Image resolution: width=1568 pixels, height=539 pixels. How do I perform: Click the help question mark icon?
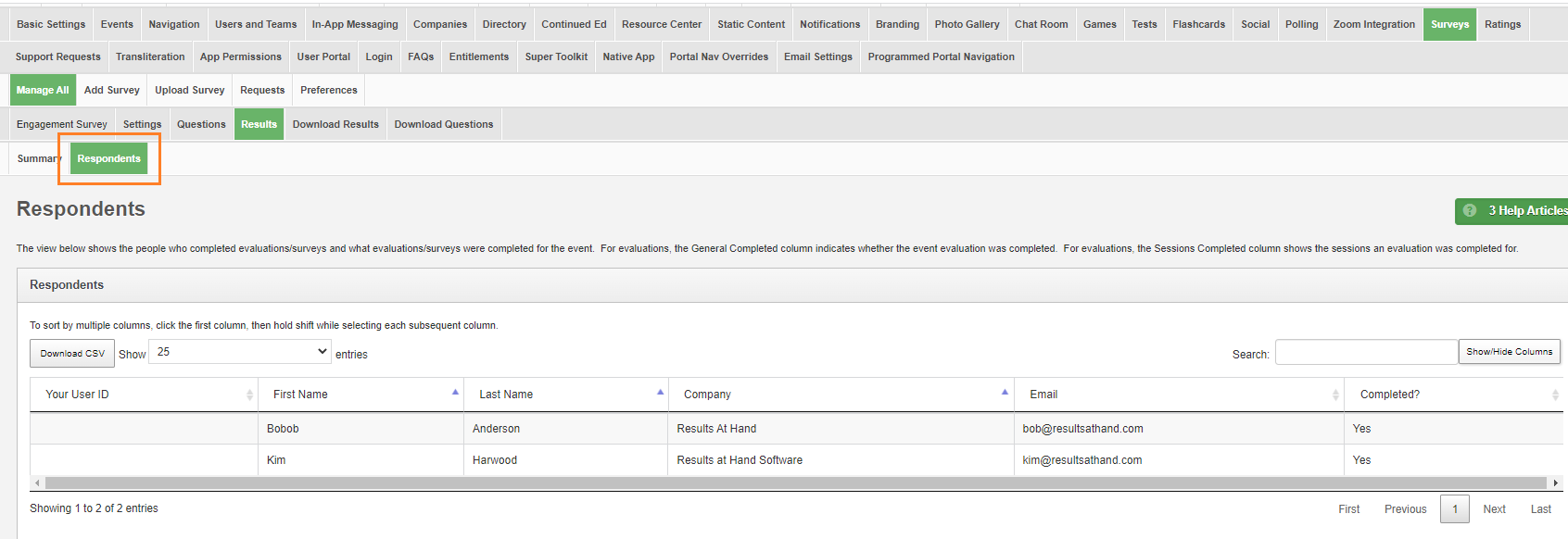pyautogui.click(x=1470, y=211)
